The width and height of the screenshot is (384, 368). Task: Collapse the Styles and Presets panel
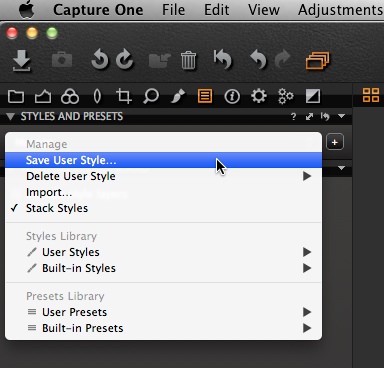[x=11, y=116]
